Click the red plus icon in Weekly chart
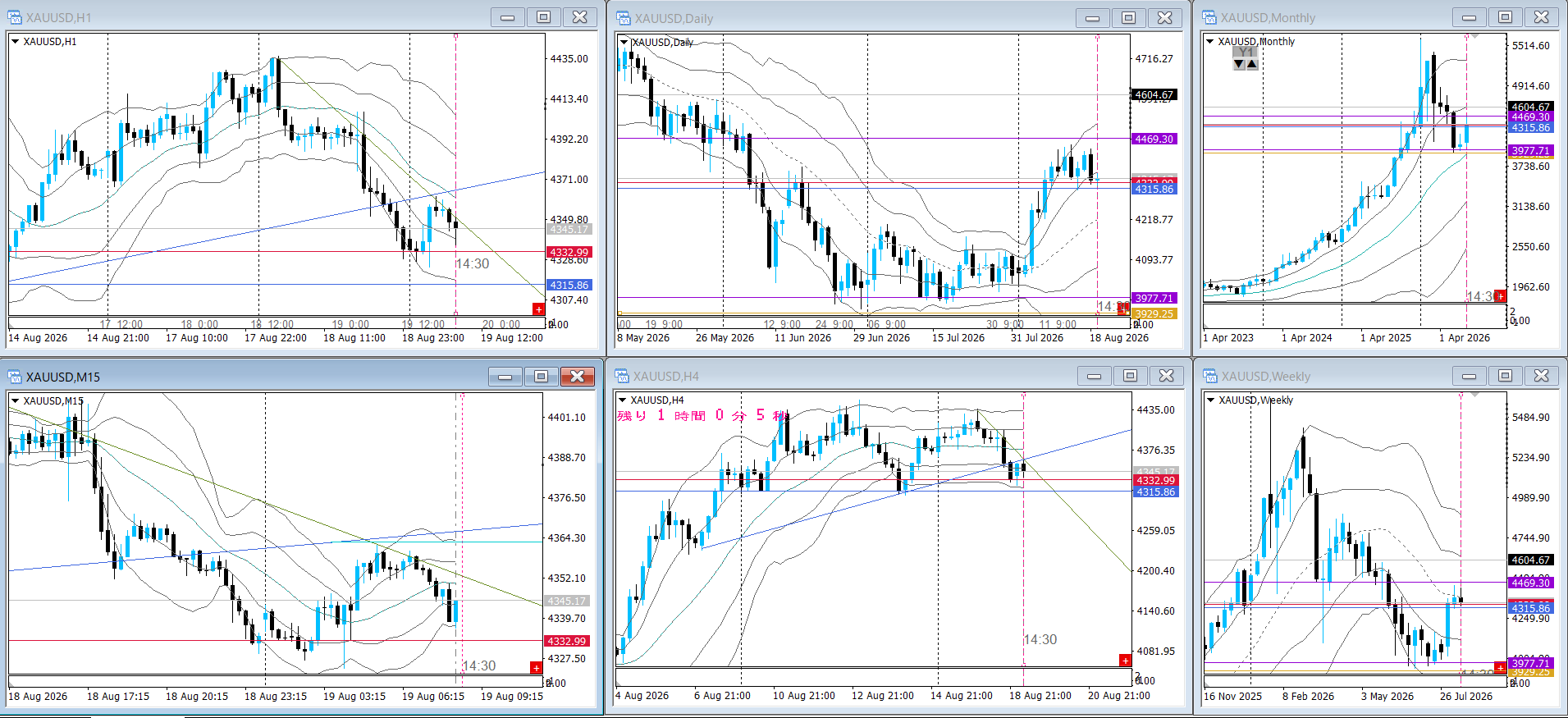The image size is (1568, 718). [1500, 668]
